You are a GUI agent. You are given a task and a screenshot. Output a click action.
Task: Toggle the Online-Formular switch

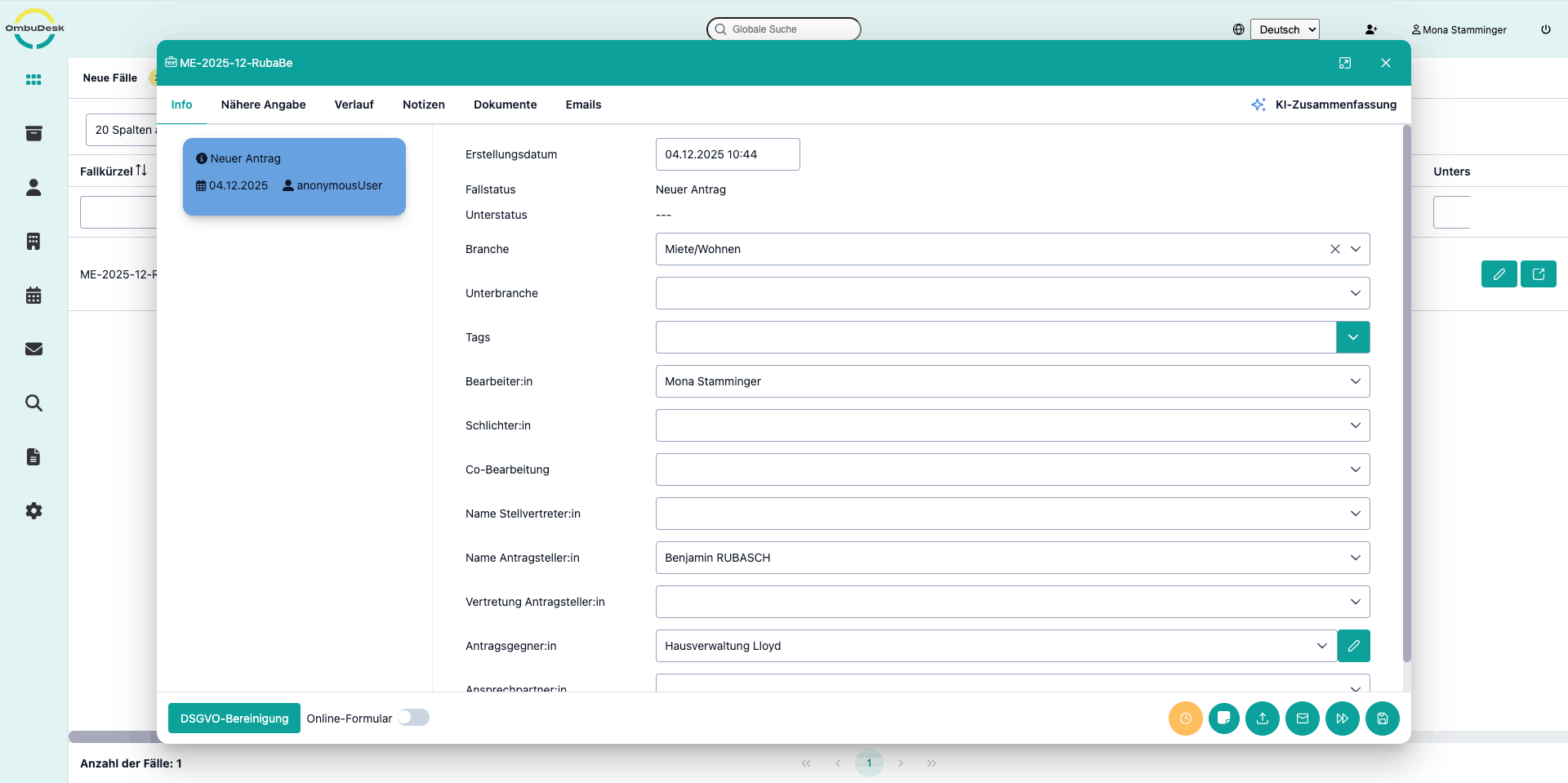[x=414, y=718]
